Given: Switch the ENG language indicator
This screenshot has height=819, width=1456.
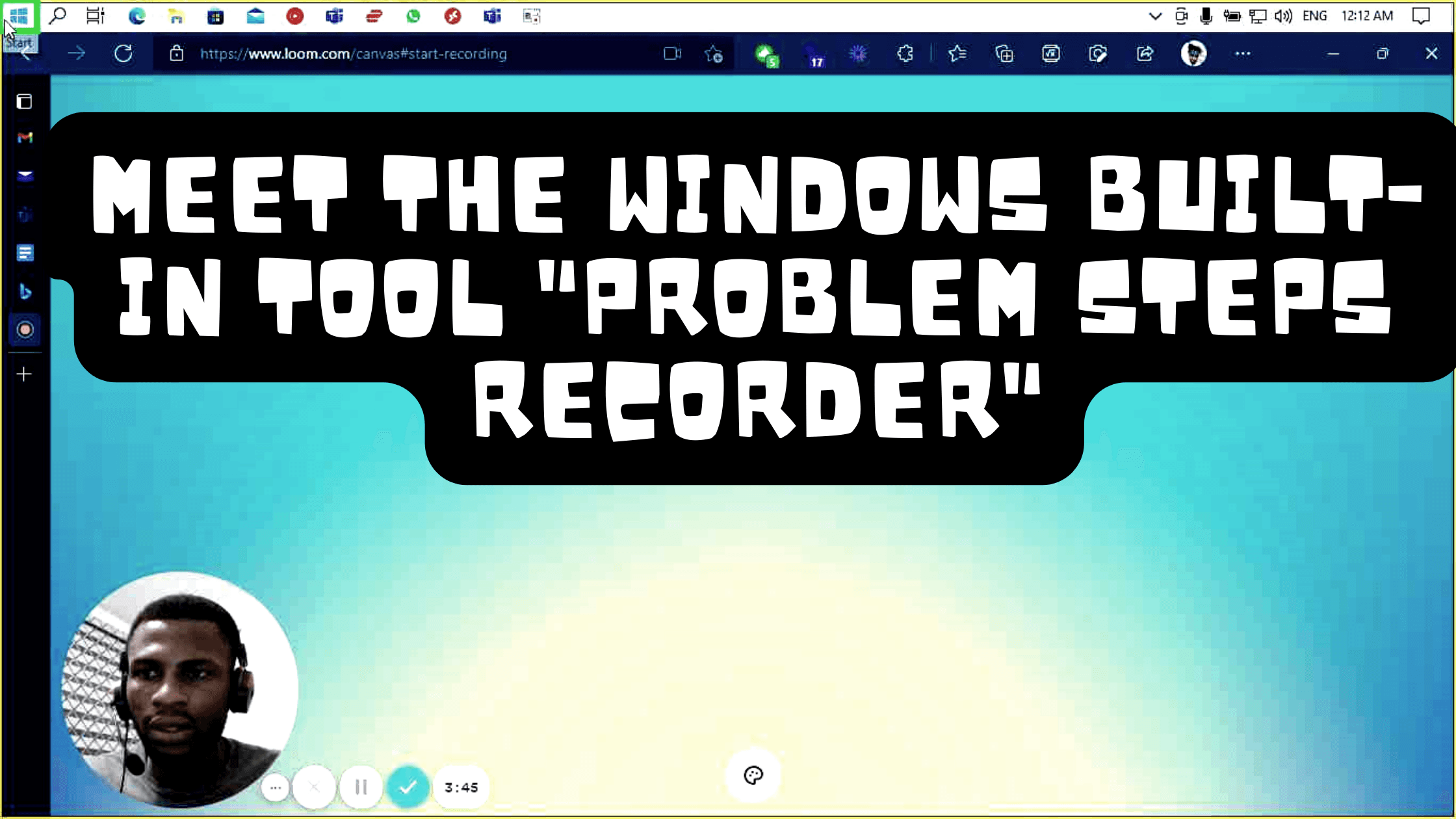Looking at the screenshot, I should [x=1315, y=16].
